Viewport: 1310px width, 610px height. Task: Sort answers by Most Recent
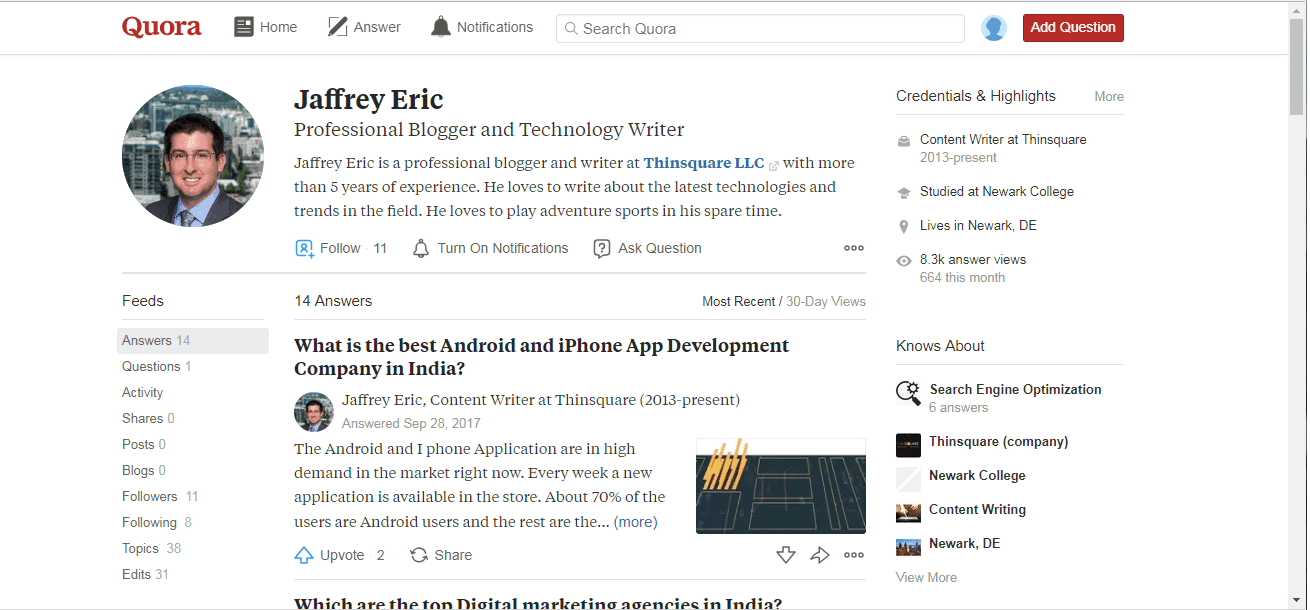(738, 301)
